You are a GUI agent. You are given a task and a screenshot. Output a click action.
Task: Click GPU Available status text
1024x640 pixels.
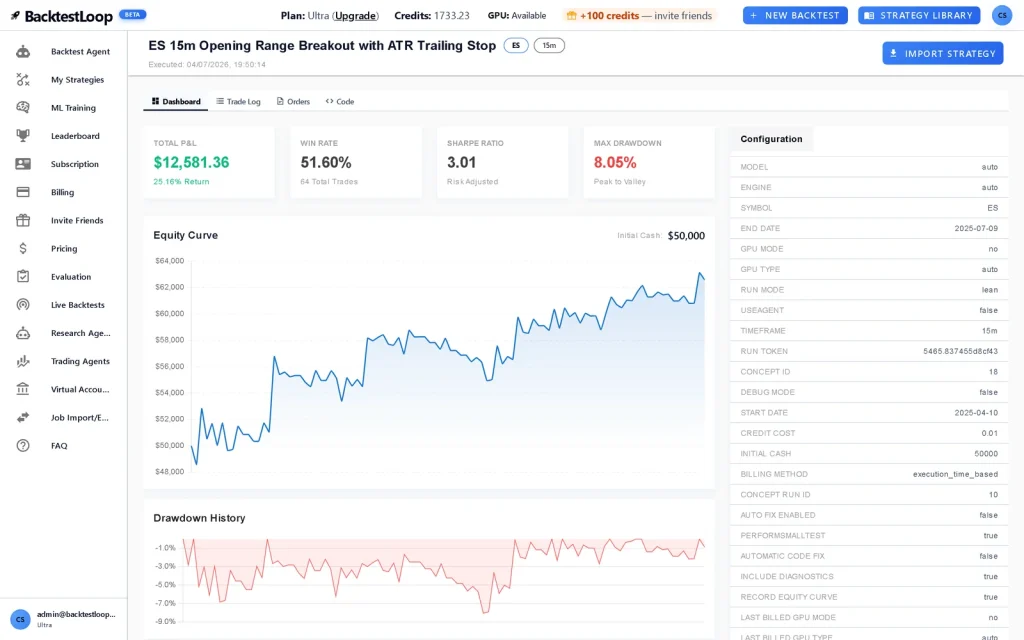[517, 16]
